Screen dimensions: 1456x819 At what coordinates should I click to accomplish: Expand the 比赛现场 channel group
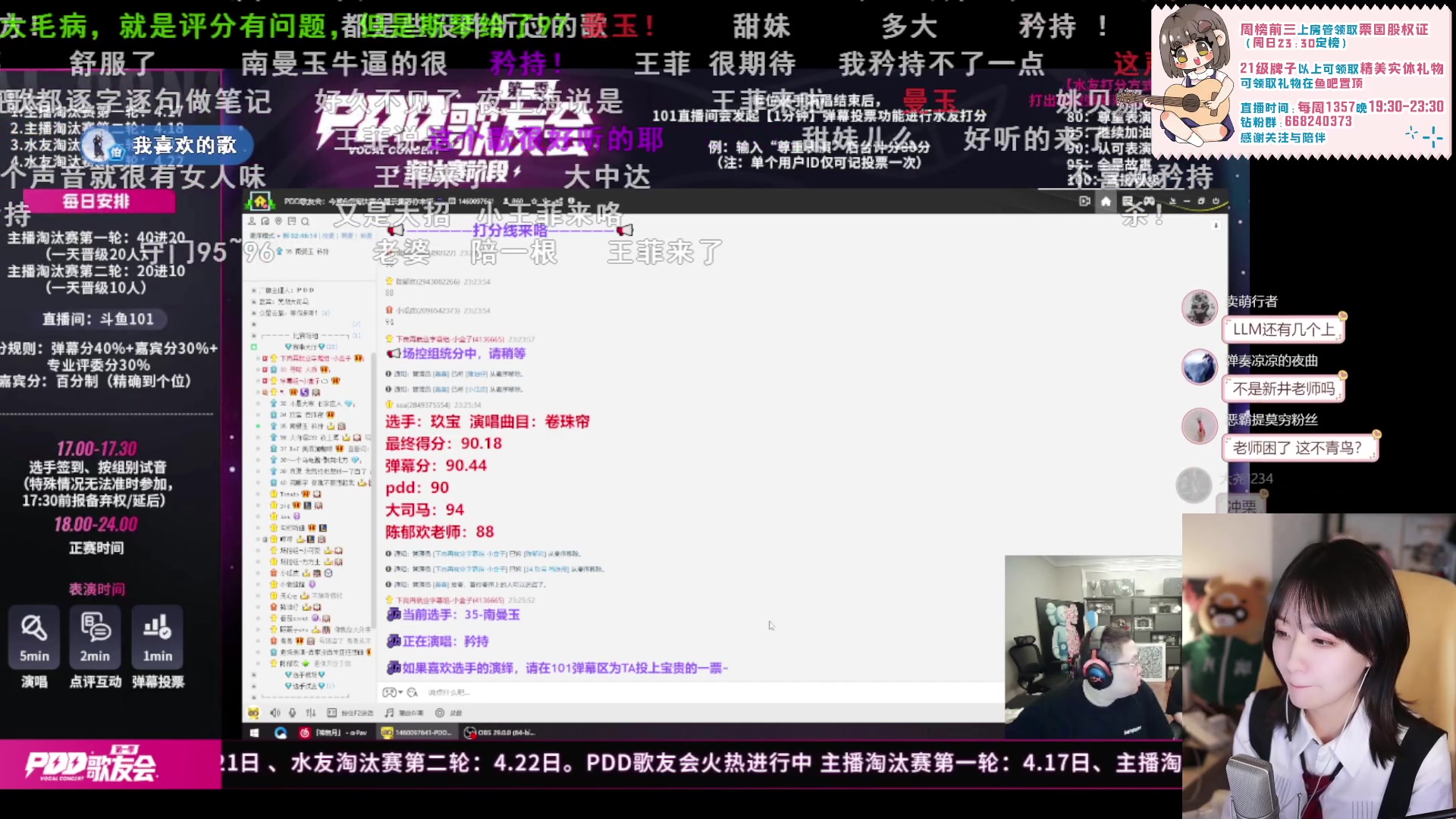[305, 336]
